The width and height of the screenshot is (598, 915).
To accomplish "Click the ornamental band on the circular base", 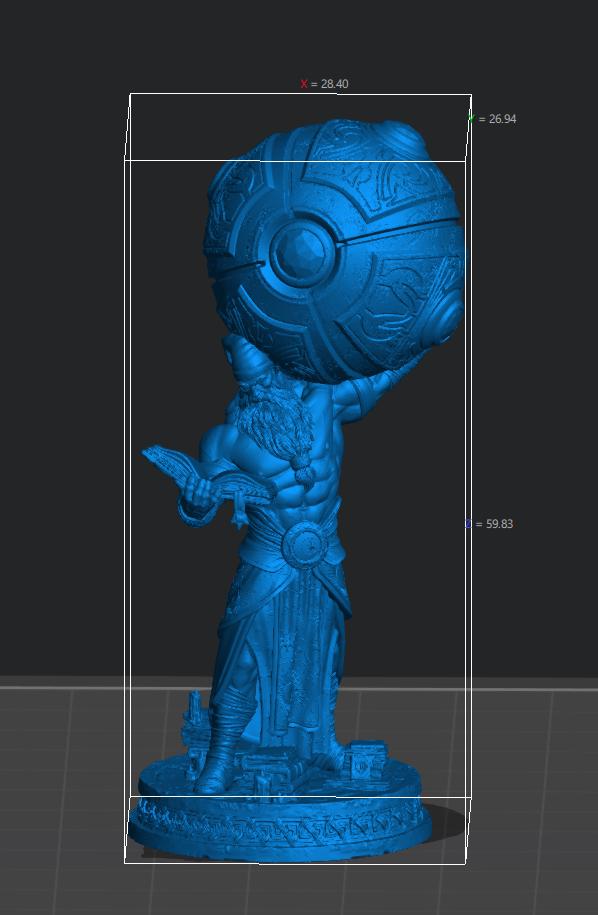I will (x=279, y=823).
